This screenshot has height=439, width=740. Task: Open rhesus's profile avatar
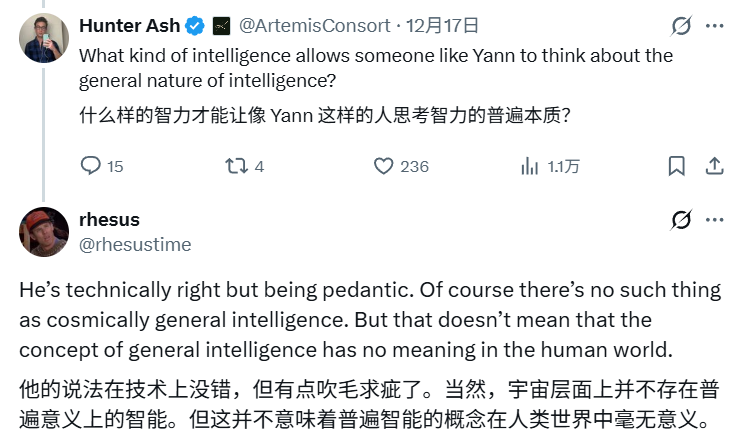pyautogui.click(x=43, y=232)
